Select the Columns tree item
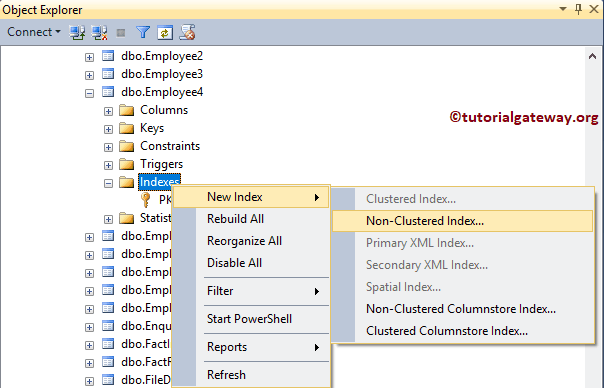Viewport: 604px width, 388px height. pos(164,110)
